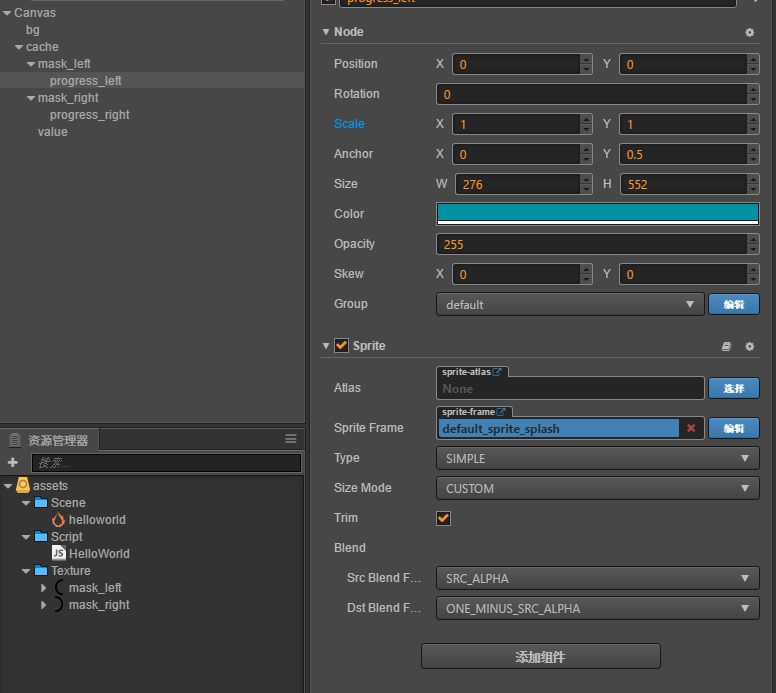The width and height of the screenshot is (776, 693).
Task: Collapse the Script folder arrow
Action: 26,537
